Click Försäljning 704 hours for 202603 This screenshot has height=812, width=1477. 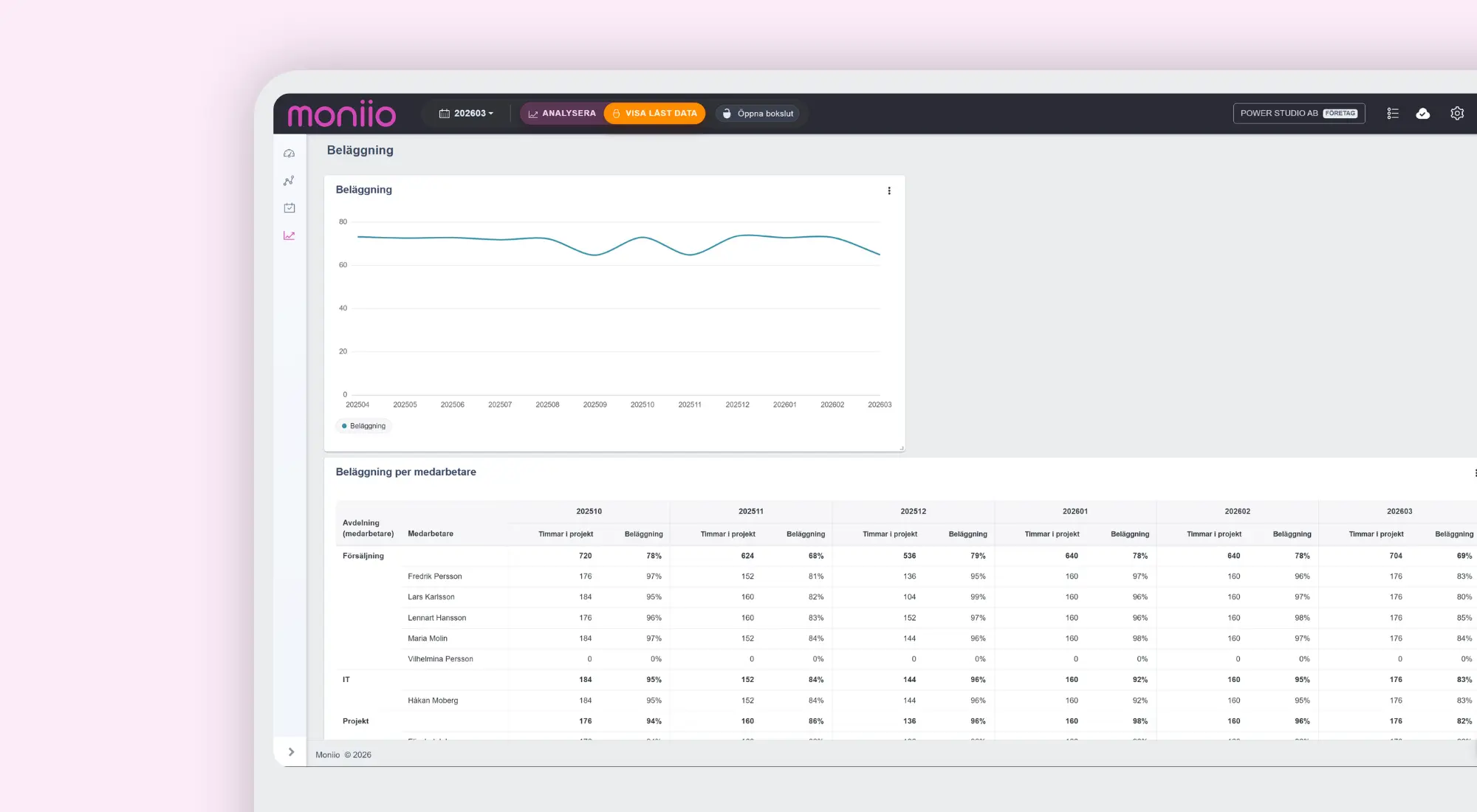tap(1396, 556)
